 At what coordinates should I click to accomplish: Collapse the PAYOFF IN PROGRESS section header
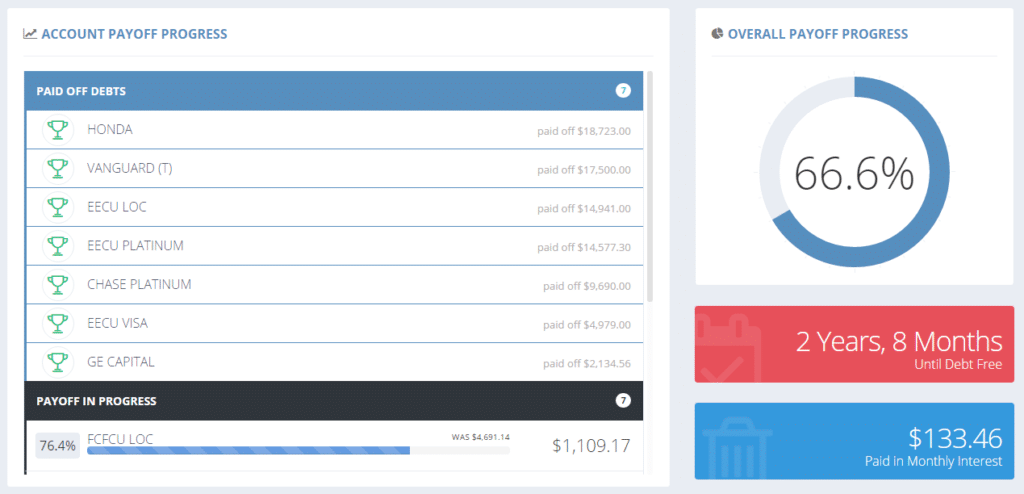[x=334, y=401]
